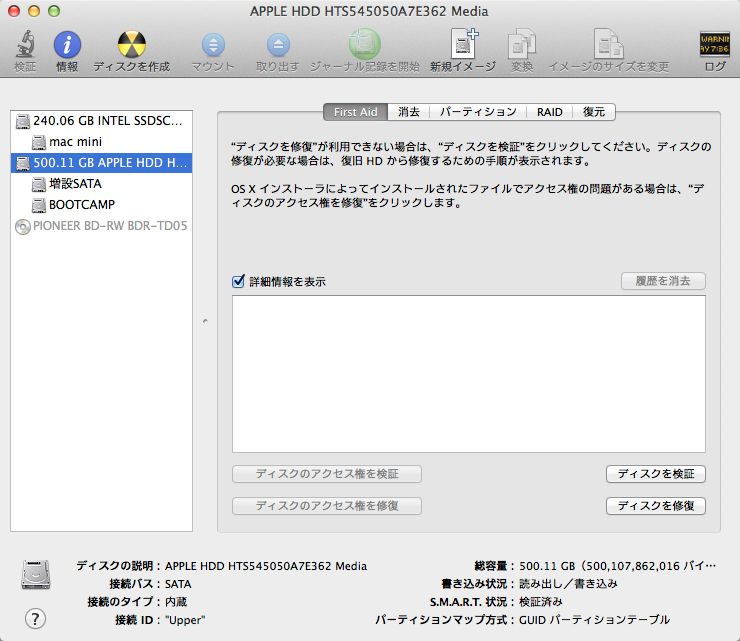The image size is (740, 641).
Task: Click inside the First Aid details log area
Action: point(469,374)
